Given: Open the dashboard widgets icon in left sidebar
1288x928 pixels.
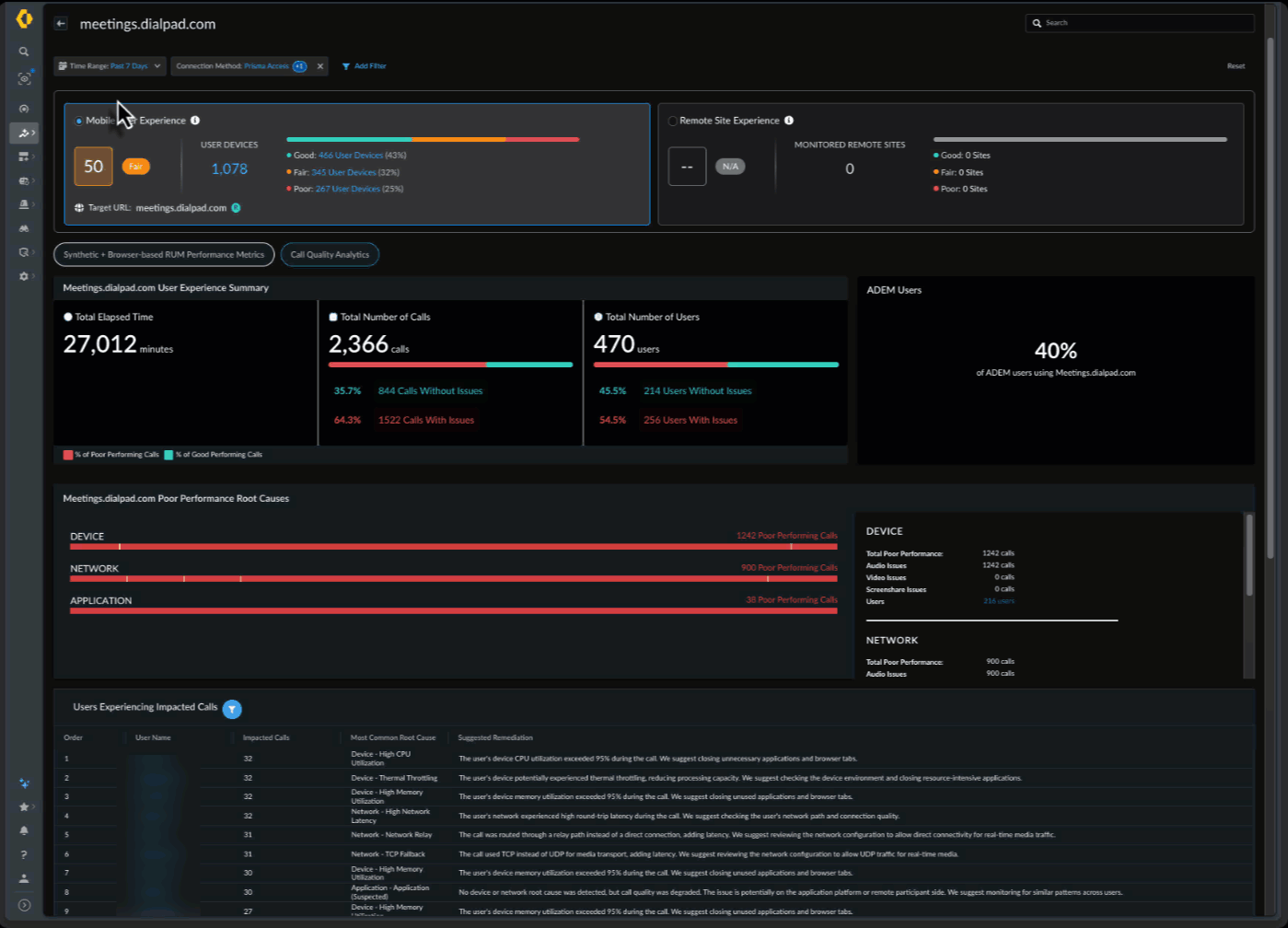Looking at the screenshot, I should [24, 157].
